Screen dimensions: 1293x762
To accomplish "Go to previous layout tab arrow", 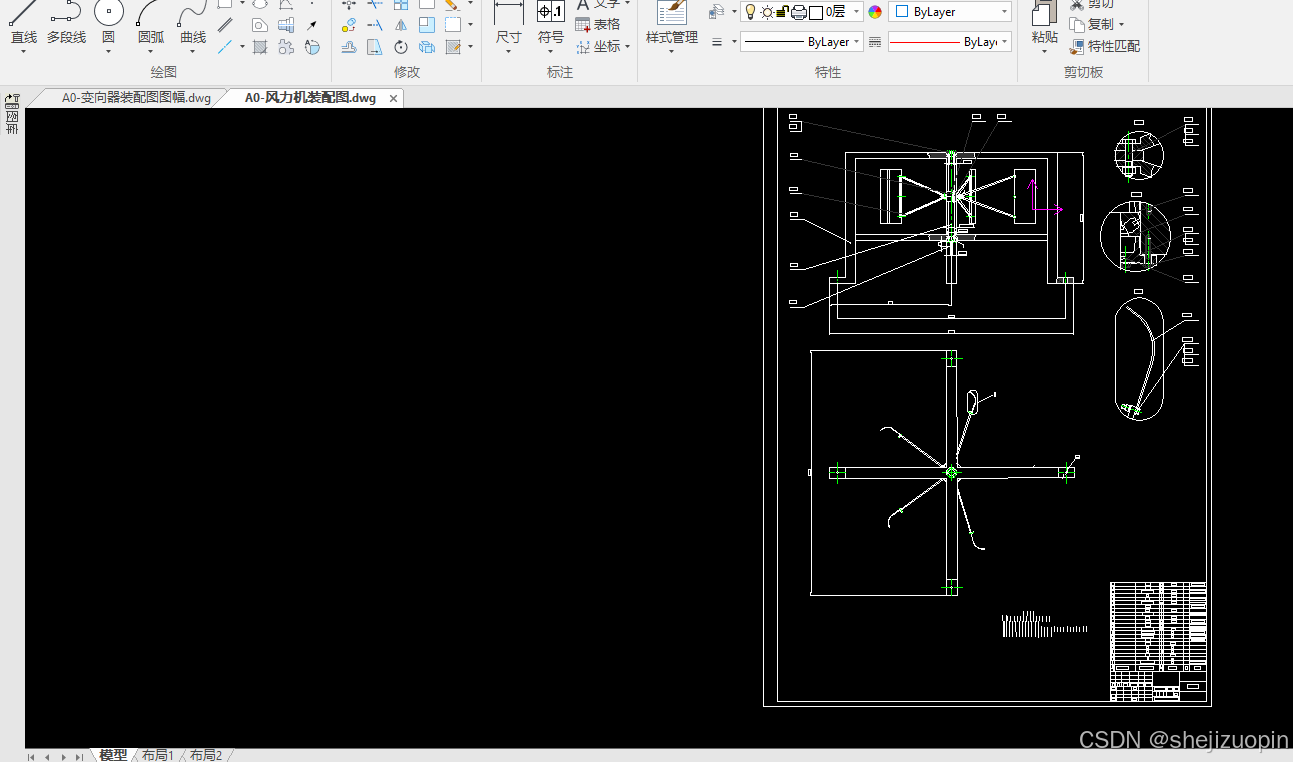I will pyautogui.click(x=47, y=757).
